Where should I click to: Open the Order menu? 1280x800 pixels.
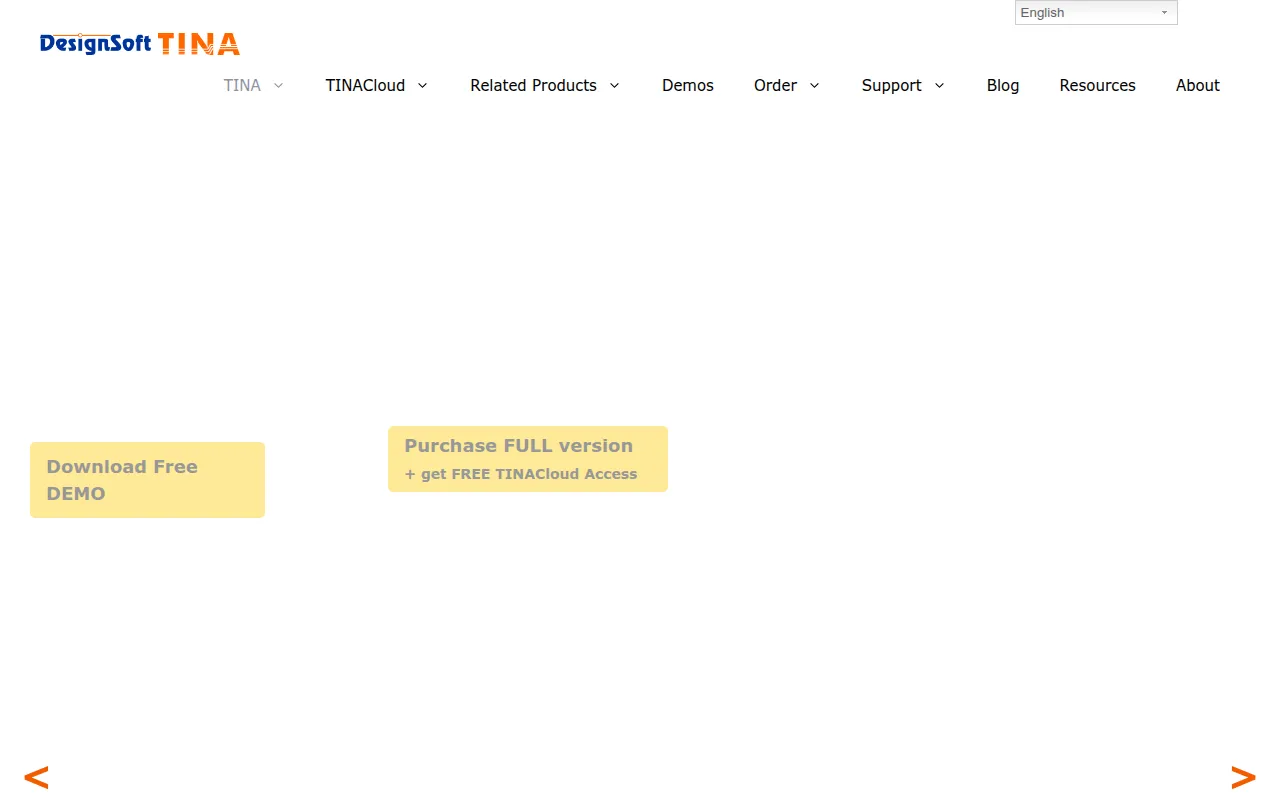775,86
